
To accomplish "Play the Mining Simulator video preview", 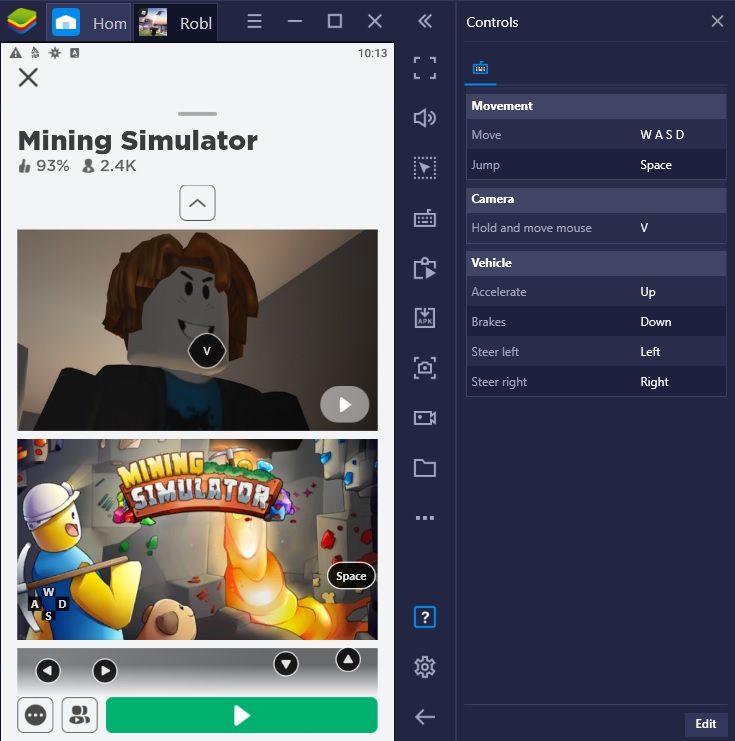I will tap(345, 405).
